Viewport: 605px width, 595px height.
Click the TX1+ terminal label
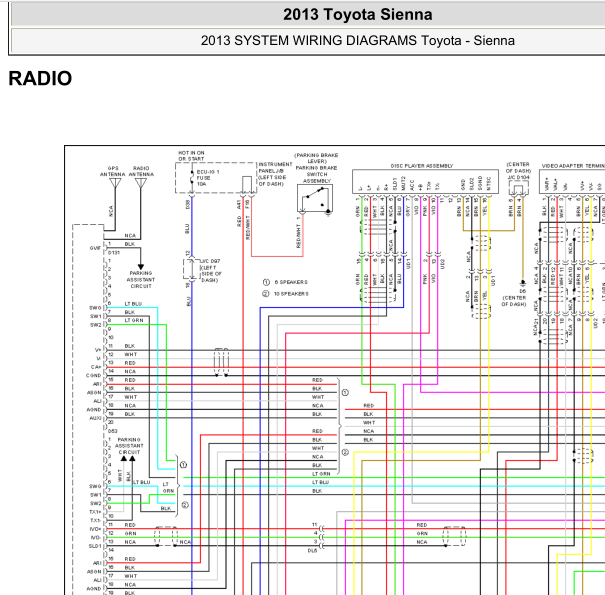click(x=95, y=512)
